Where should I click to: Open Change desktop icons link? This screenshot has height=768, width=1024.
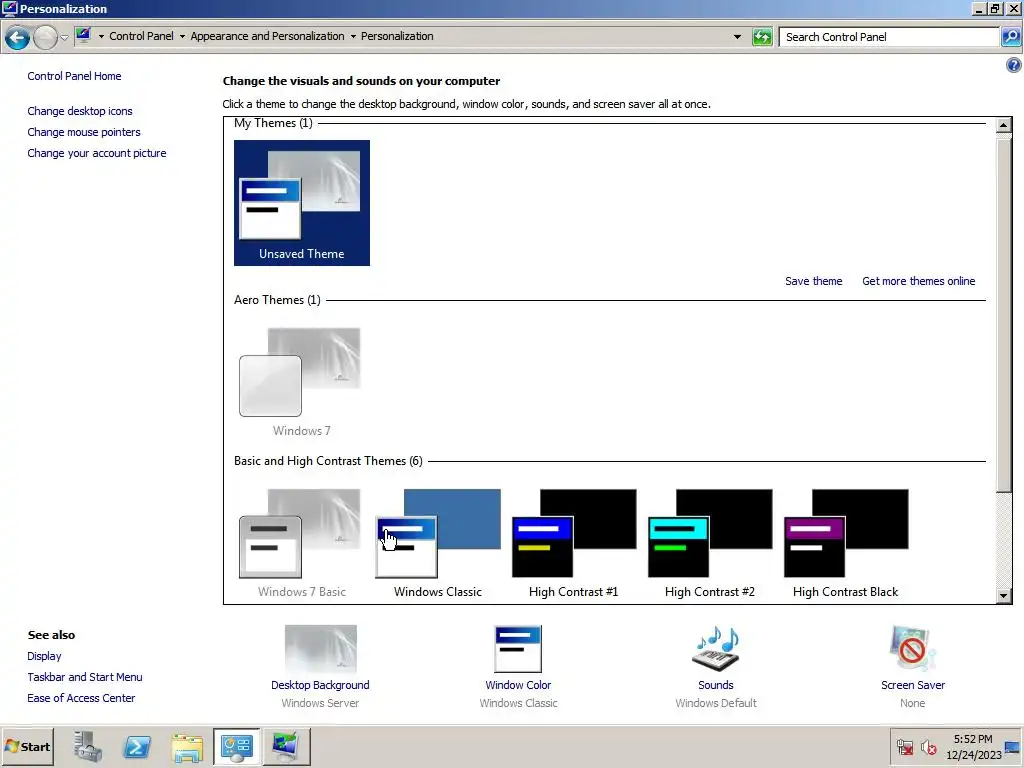pos(80,111)
